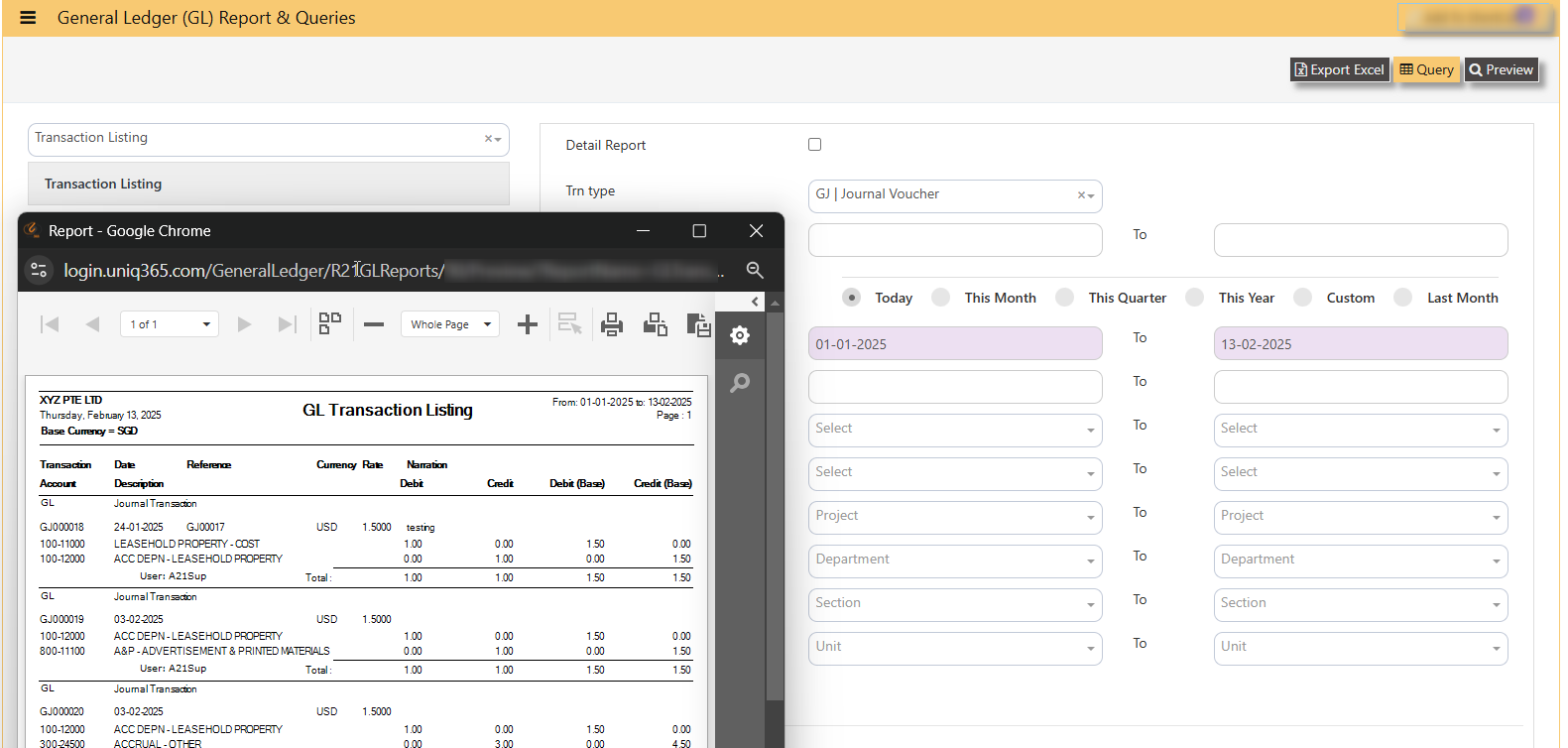
Task: Click the Preview button
Action: click(x=1502, y=69)
